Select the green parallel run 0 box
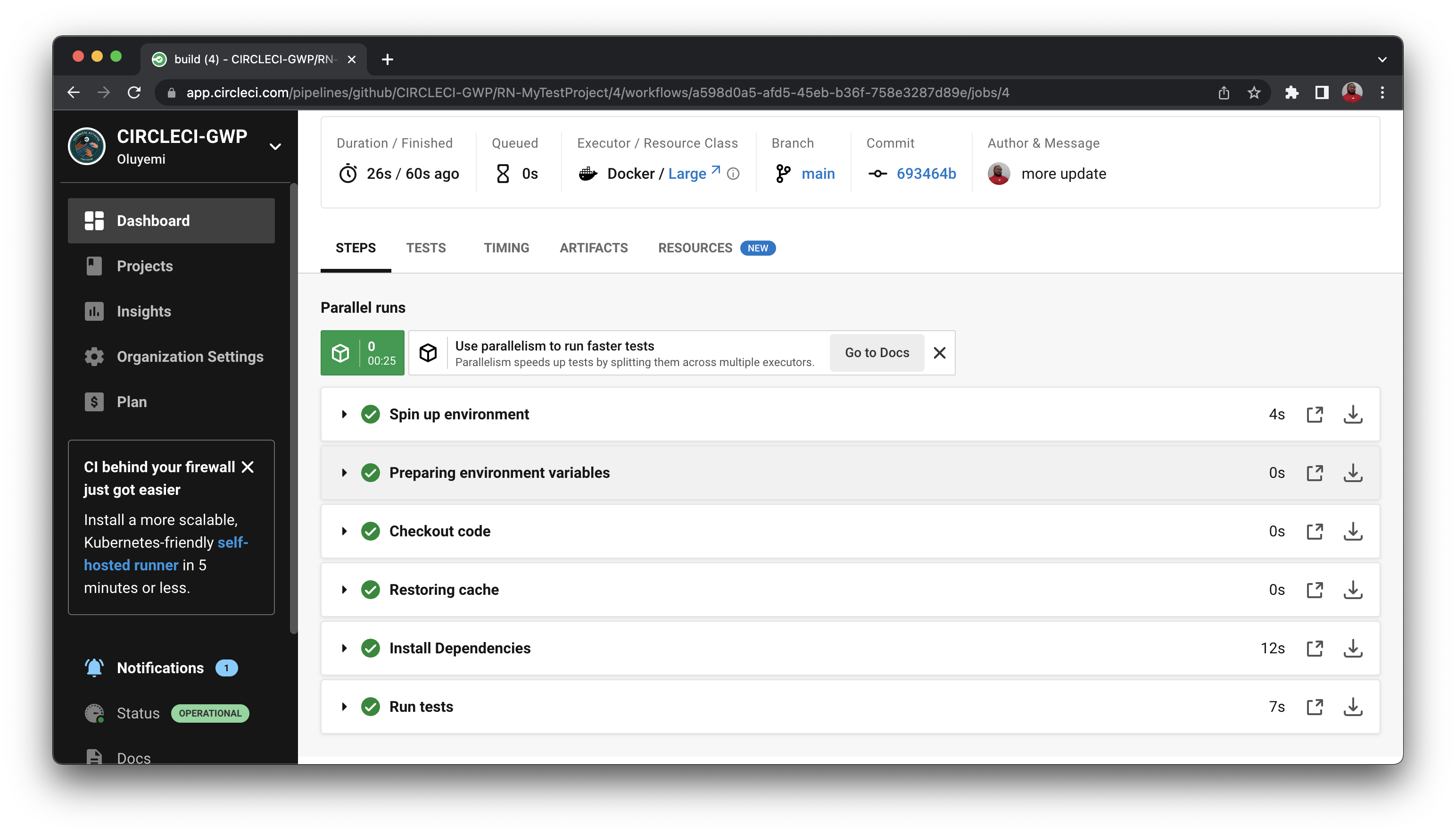Image resolution: width=1456 pixels, height=834 pixels. (362, 353)
